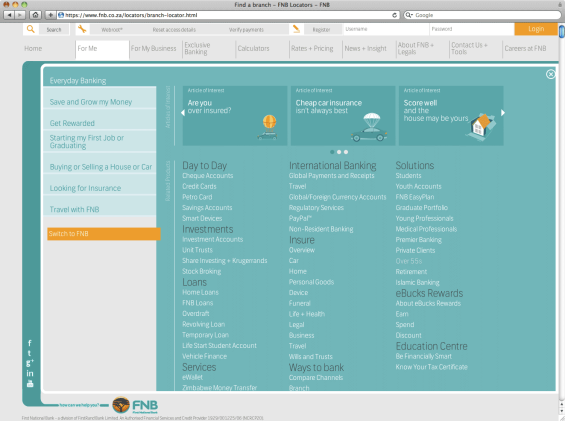Open Global Payments and Receipts link
This screenshot has width=565, height=421.
tap(332, 176)
